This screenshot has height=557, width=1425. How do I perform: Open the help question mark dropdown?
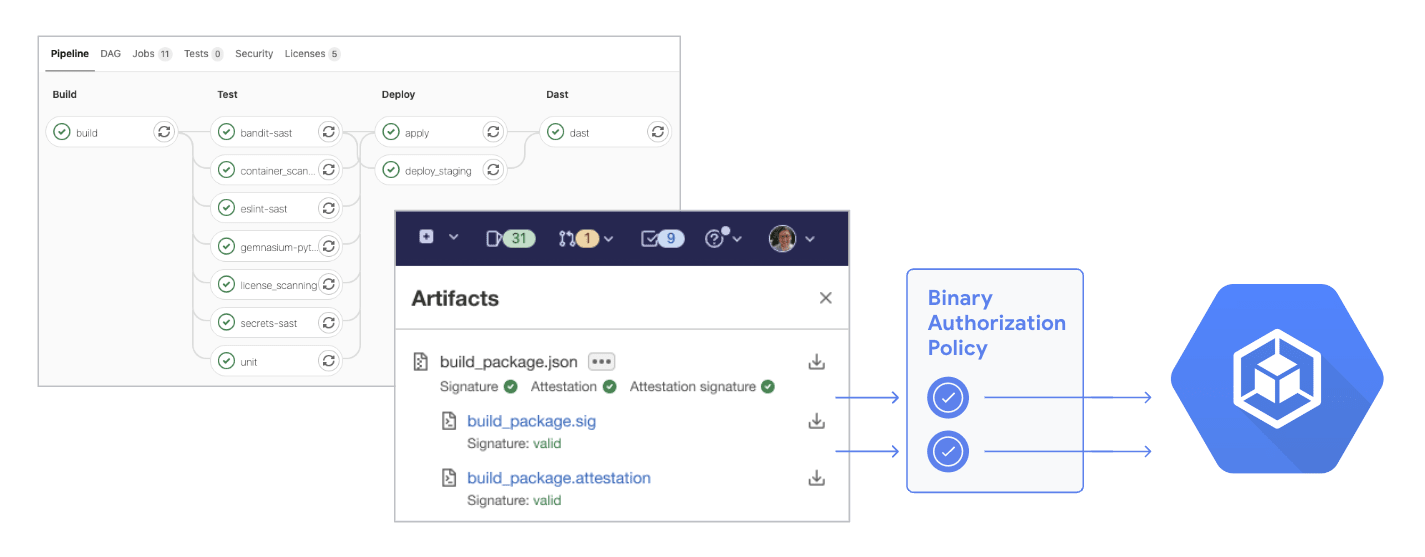pyautogui.click(x=724, y=238)
